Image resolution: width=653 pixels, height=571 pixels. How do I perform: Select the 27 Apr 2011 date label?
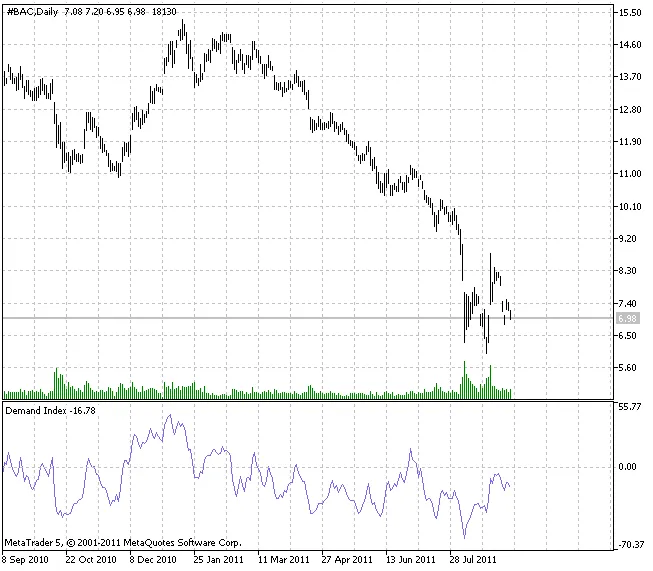(x=346, y=560)
